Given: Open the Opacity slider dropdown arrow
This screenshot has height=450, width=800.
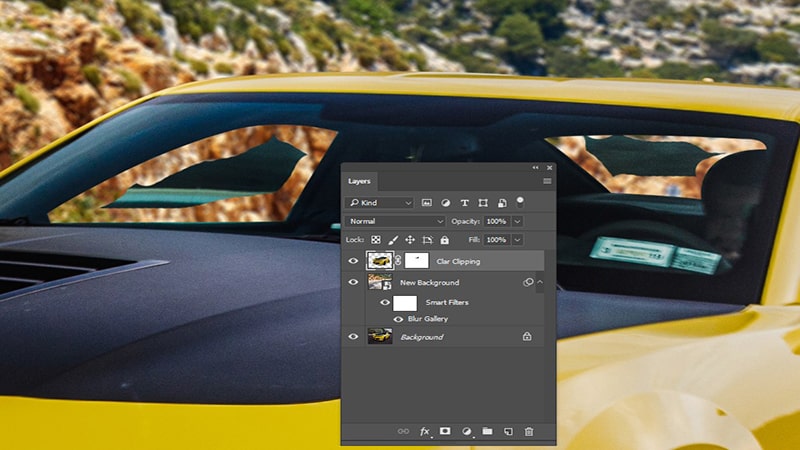Looking at the screenshot, I should (x=517, y=221).
